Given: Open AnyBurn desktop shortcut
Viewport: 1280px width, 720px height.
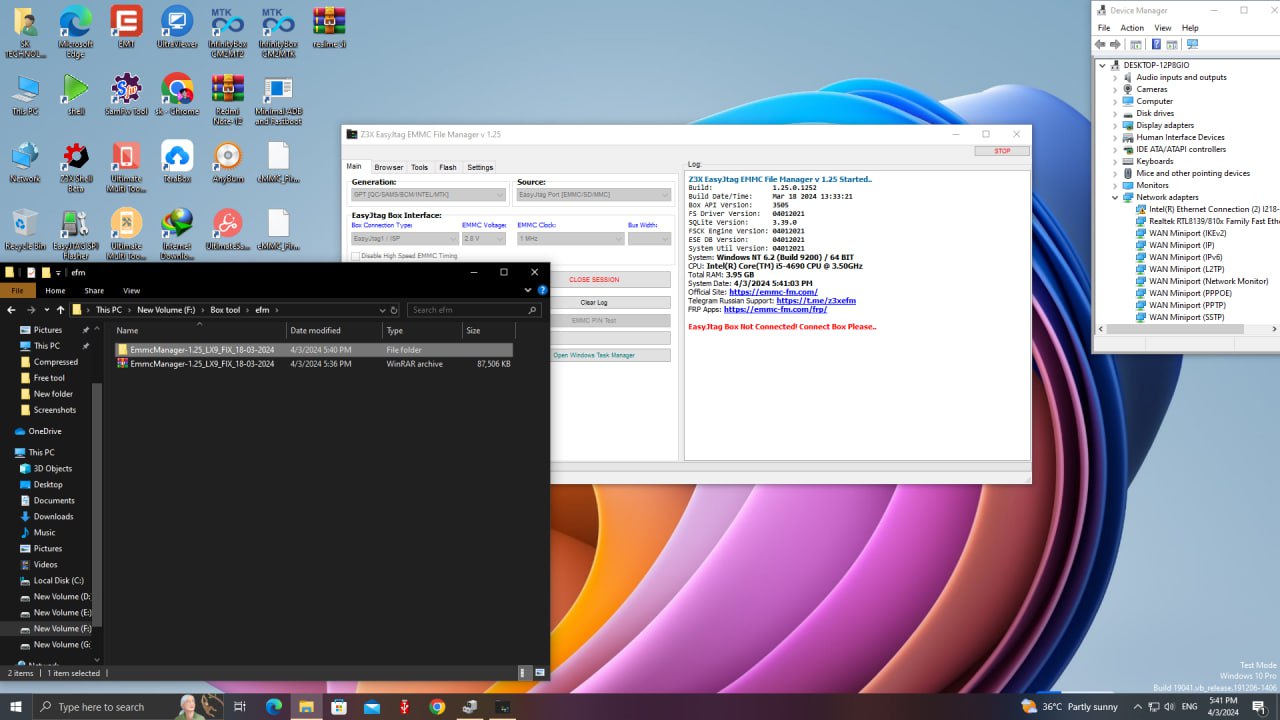Looking at the screenshot, I should [x=228, y=162].
